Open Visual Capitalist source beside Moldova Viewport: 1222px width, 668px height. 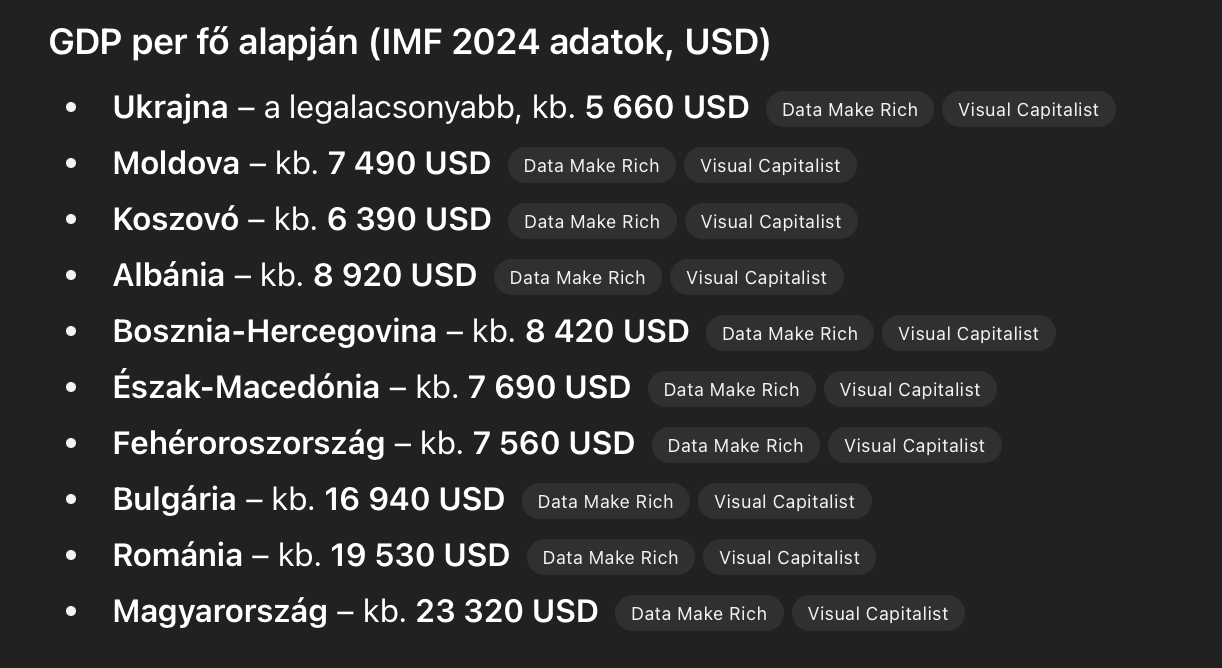771,166
